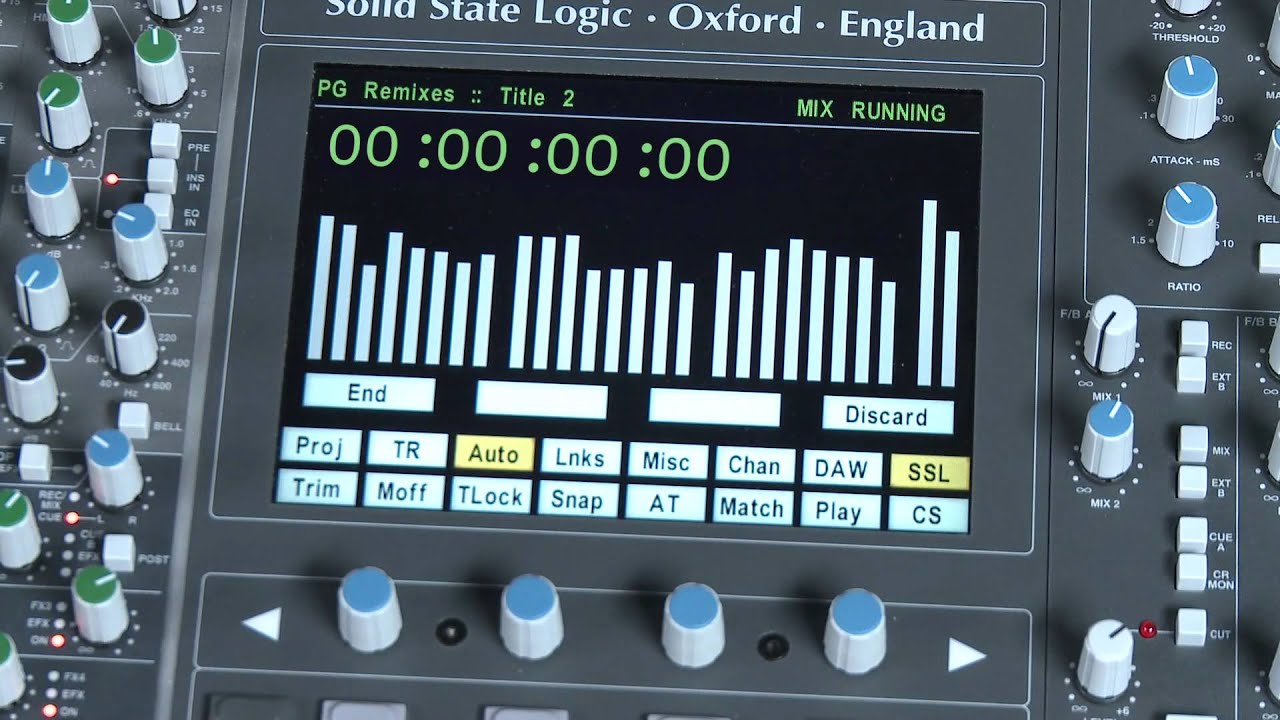
Task: Push the CR MON button
Action: tap(1191, 572)
